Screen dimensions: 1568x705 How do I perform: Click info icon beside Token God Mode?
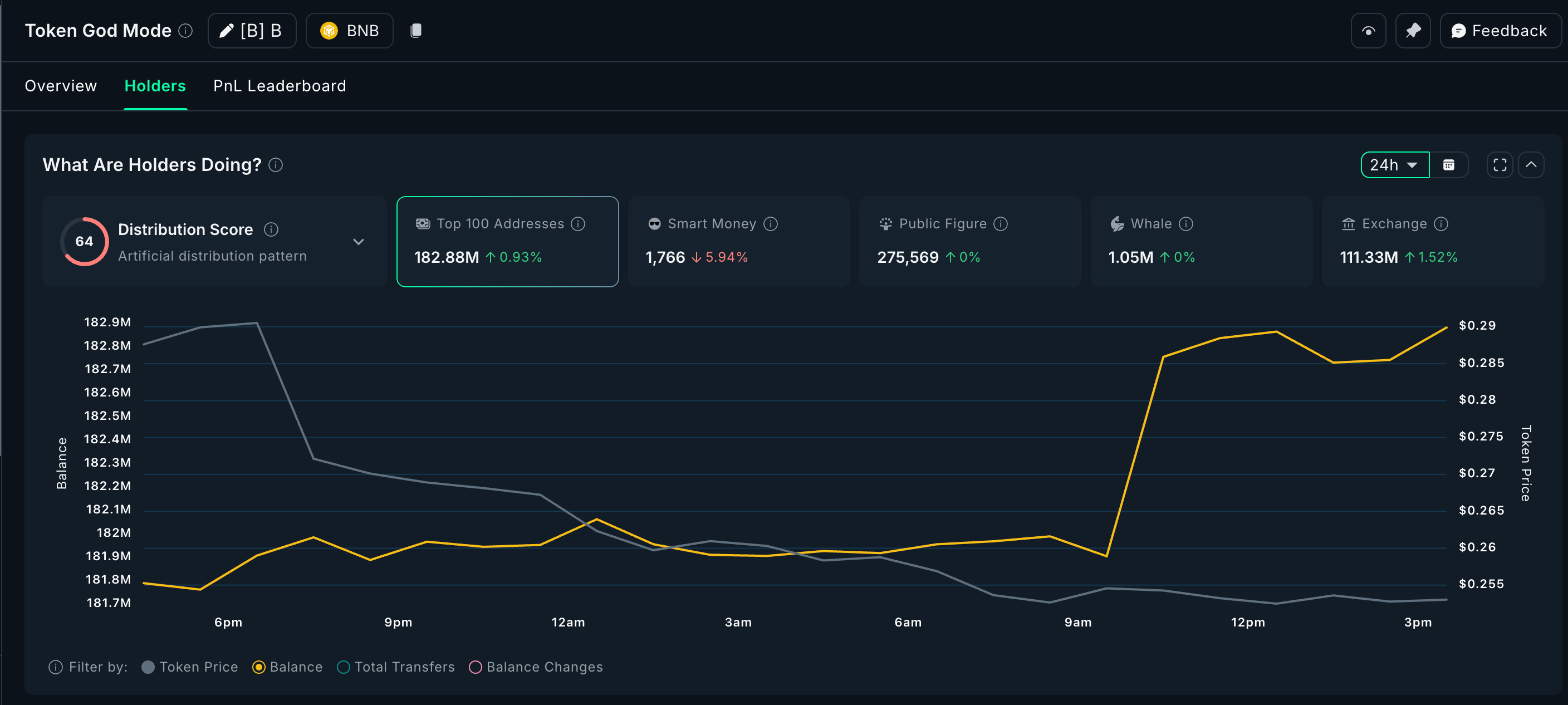coord(185,31)
